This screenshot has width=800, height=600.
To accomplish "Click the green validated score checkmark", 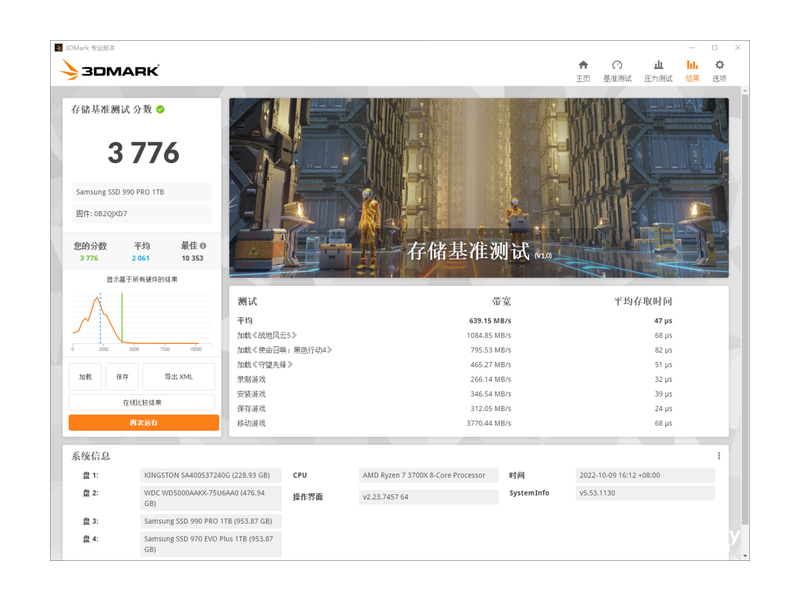I will [x=160, y=109].
